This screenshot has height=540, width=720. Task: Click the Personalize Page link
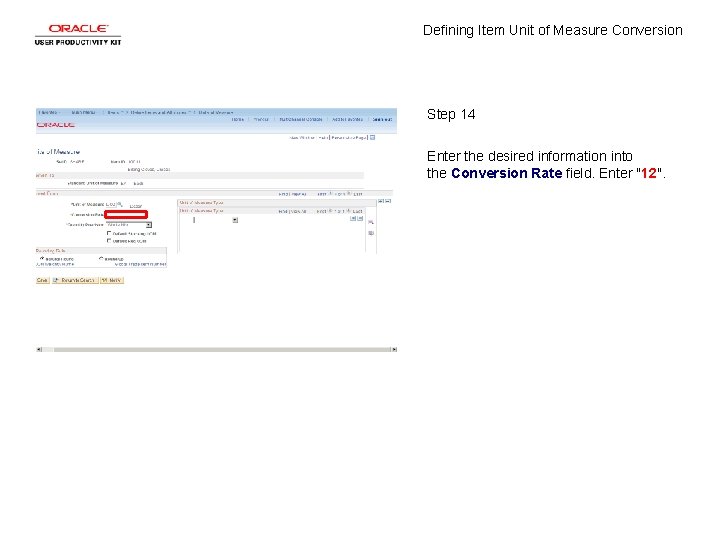click(x=349, y=137)
